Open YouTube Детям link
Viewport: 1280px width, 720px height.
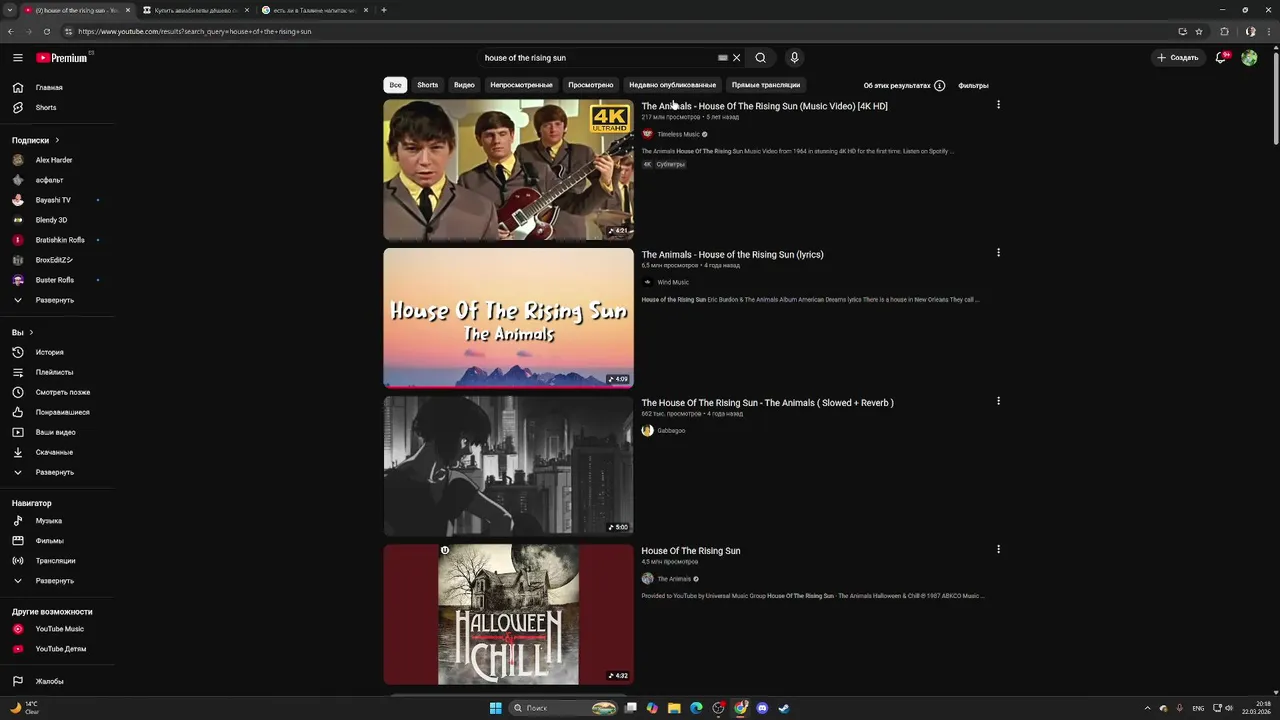coord(58,649)
